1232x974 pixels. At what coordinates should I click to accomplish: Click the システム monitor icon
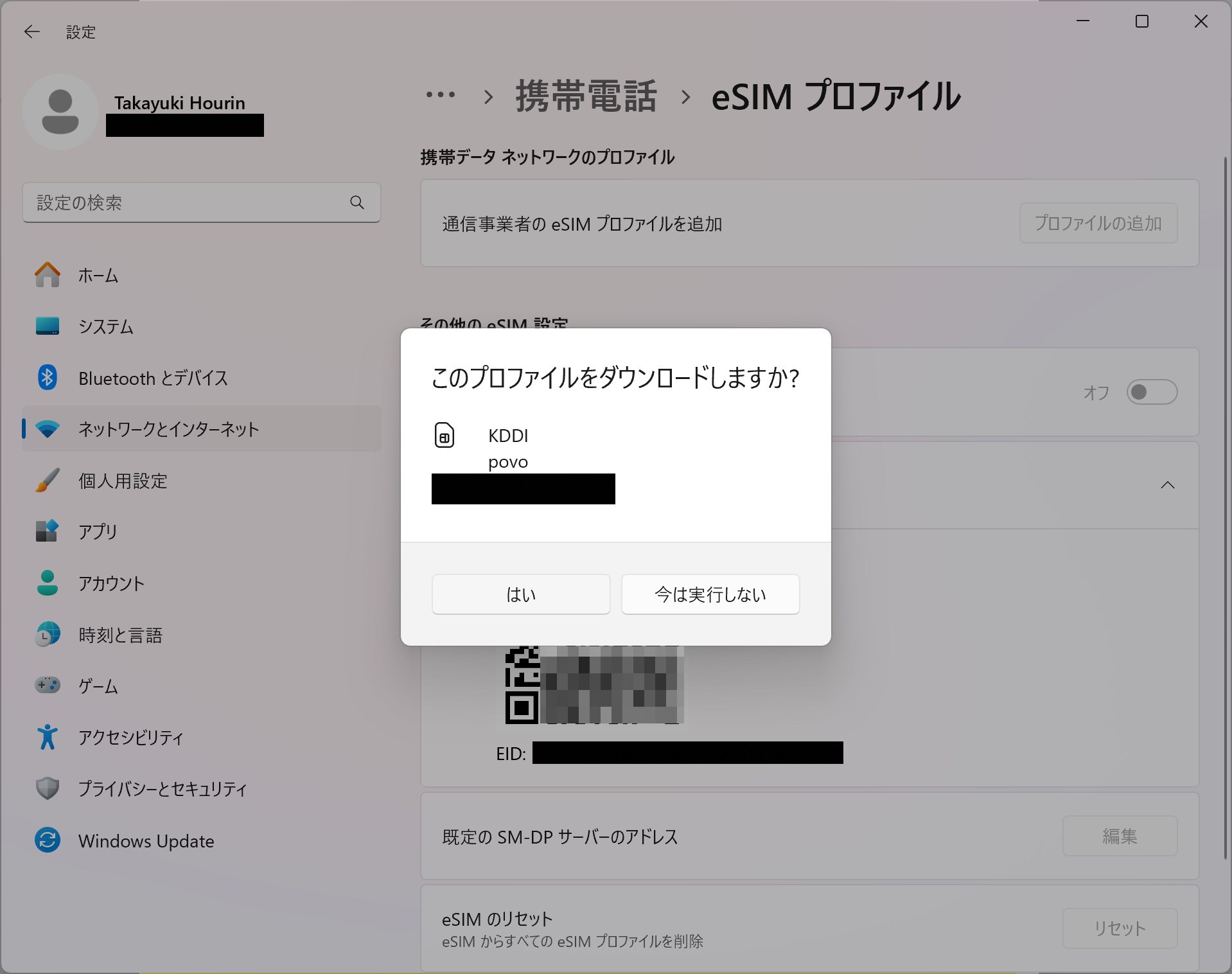[x=48, y=326]
